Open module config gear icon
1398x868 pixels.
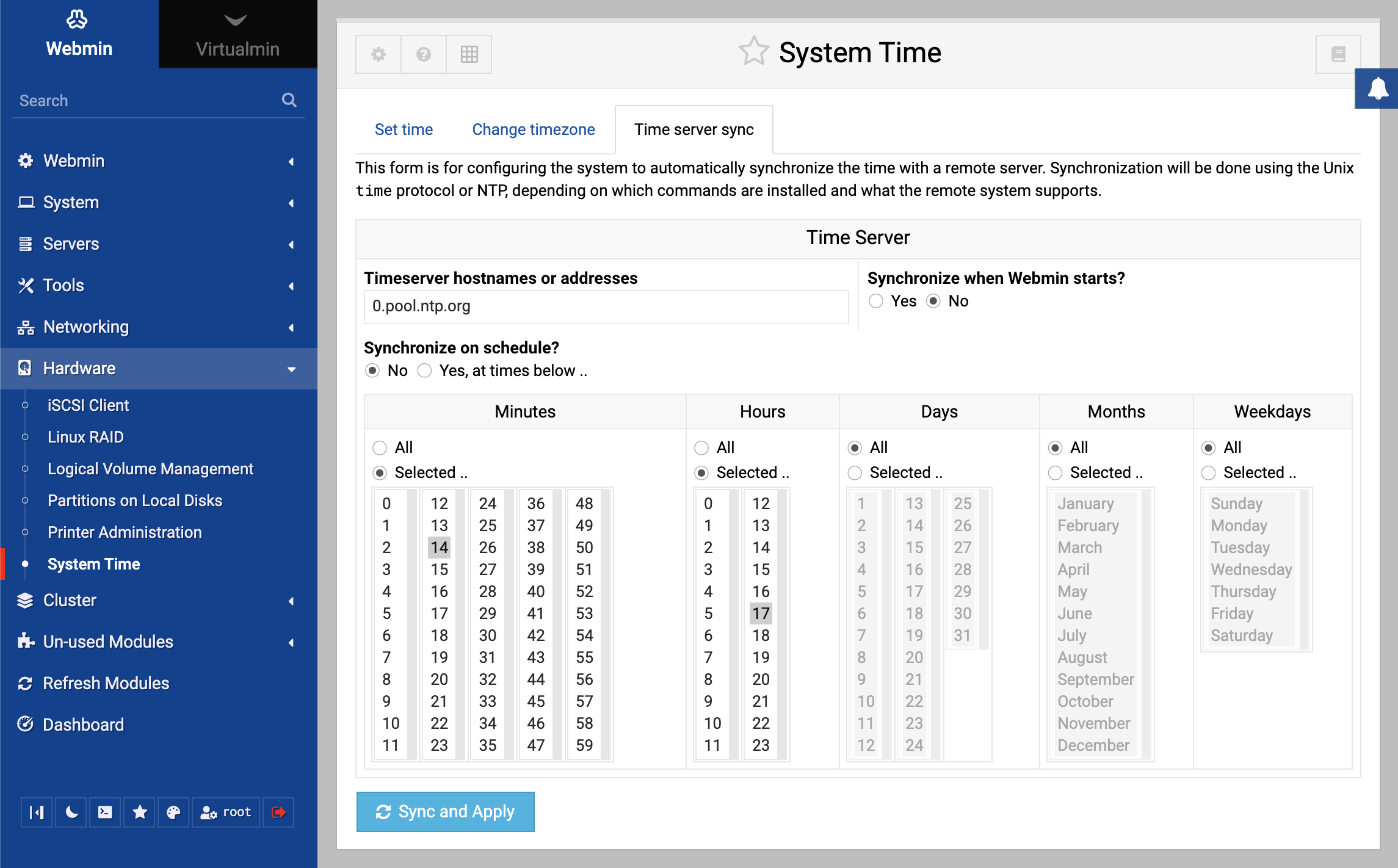click(378, 54)
